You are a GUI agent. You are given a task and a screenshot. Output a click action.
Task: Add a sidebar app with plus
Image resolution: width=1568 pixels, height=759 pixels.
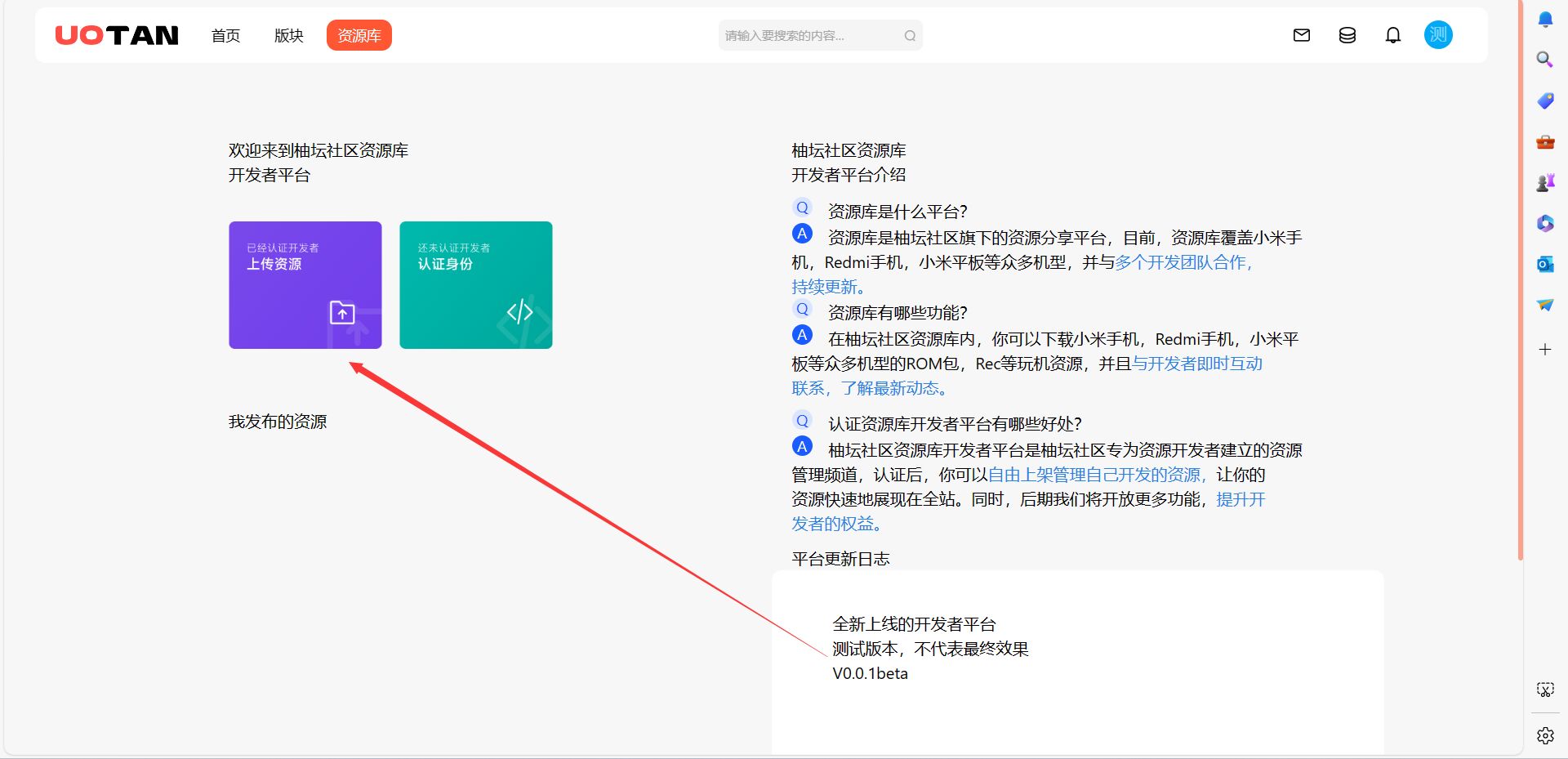(x=1545, y=350)
